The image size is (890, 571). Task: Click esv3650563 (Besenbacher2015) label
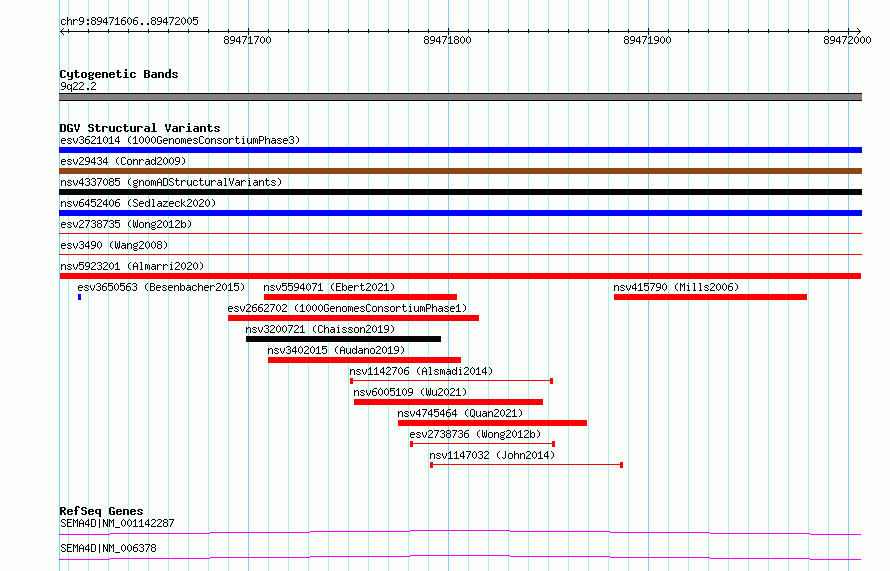coord(161,287)
